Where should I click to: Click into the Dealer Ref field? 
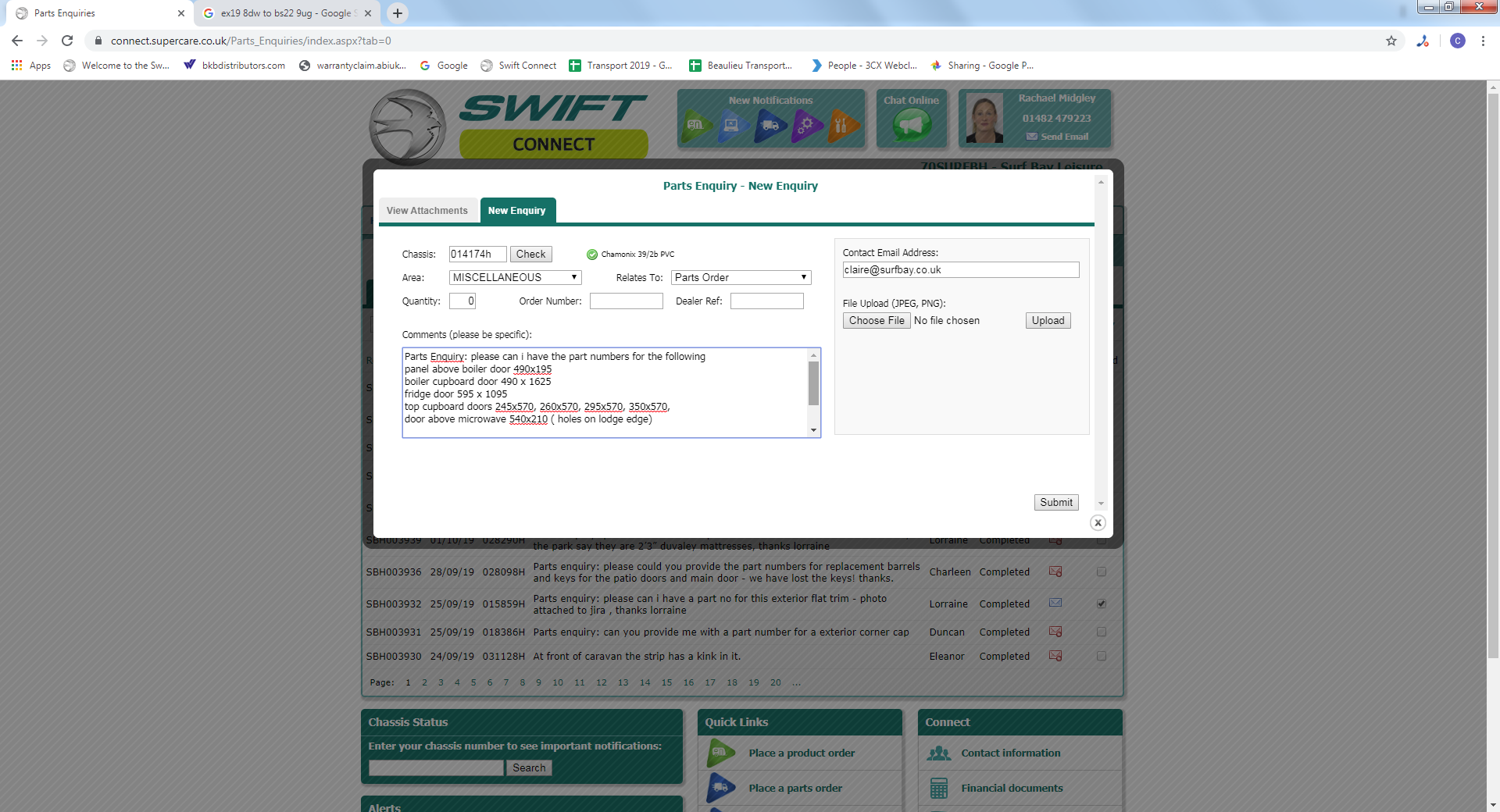tap(767, 301)
